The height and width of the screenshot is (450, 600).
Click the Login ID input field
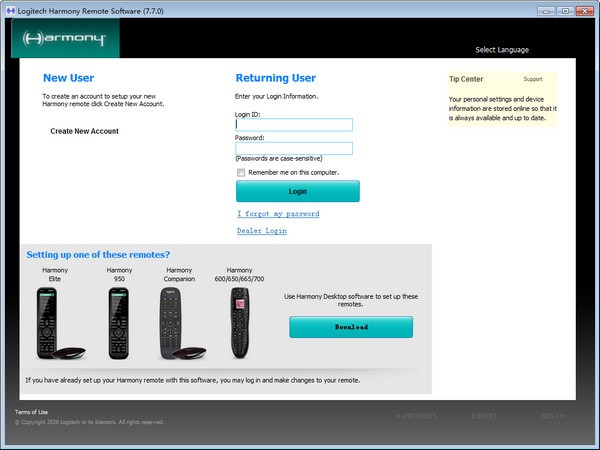tap(294, 125)
